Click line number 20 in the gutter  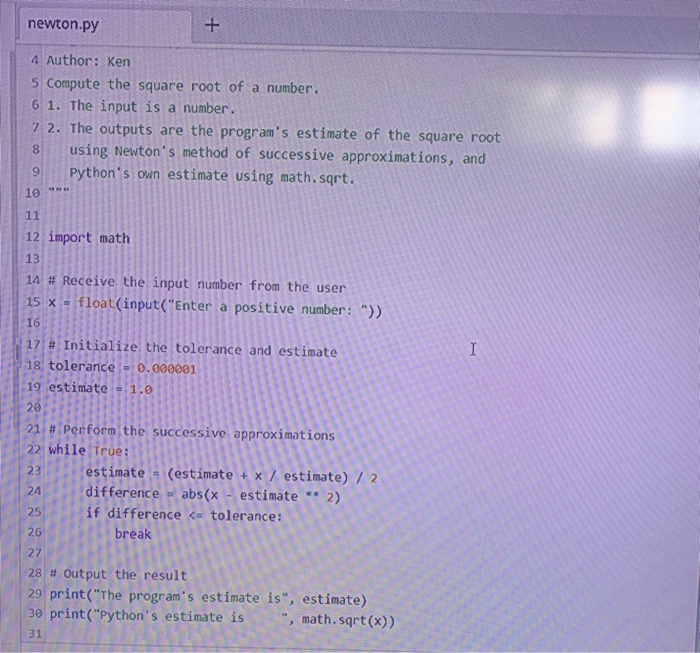33,407
